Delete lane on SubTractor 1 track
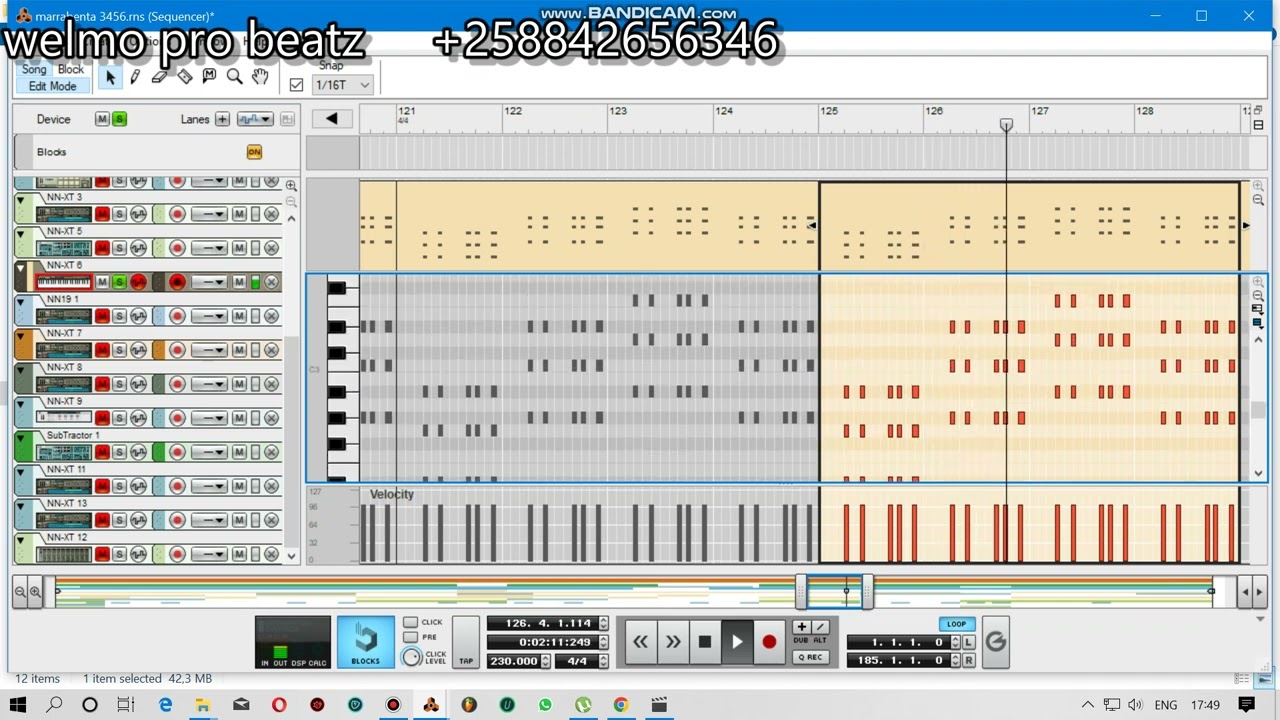 (x=271, y=452)
